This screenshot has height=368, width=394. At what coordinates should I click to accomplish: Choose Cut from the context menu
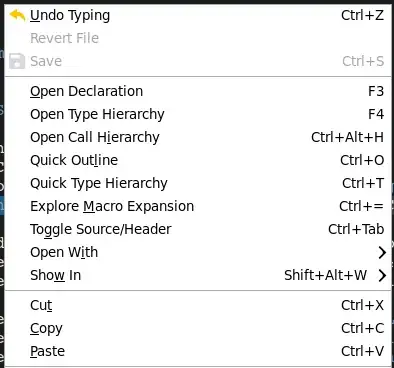click(x=198, y=305)
